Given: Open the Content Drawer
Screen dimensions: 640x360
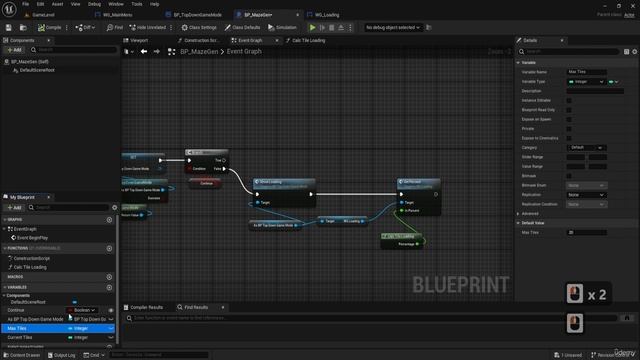Looking at the screenshot, I should (x=21, y=355).
